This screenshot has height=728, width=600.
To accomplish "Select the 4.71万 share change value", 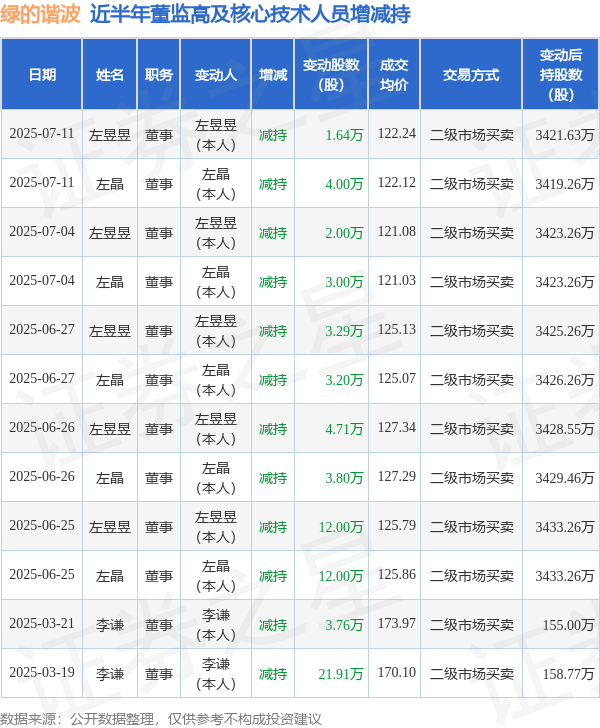I will click(x=344, y=429).
